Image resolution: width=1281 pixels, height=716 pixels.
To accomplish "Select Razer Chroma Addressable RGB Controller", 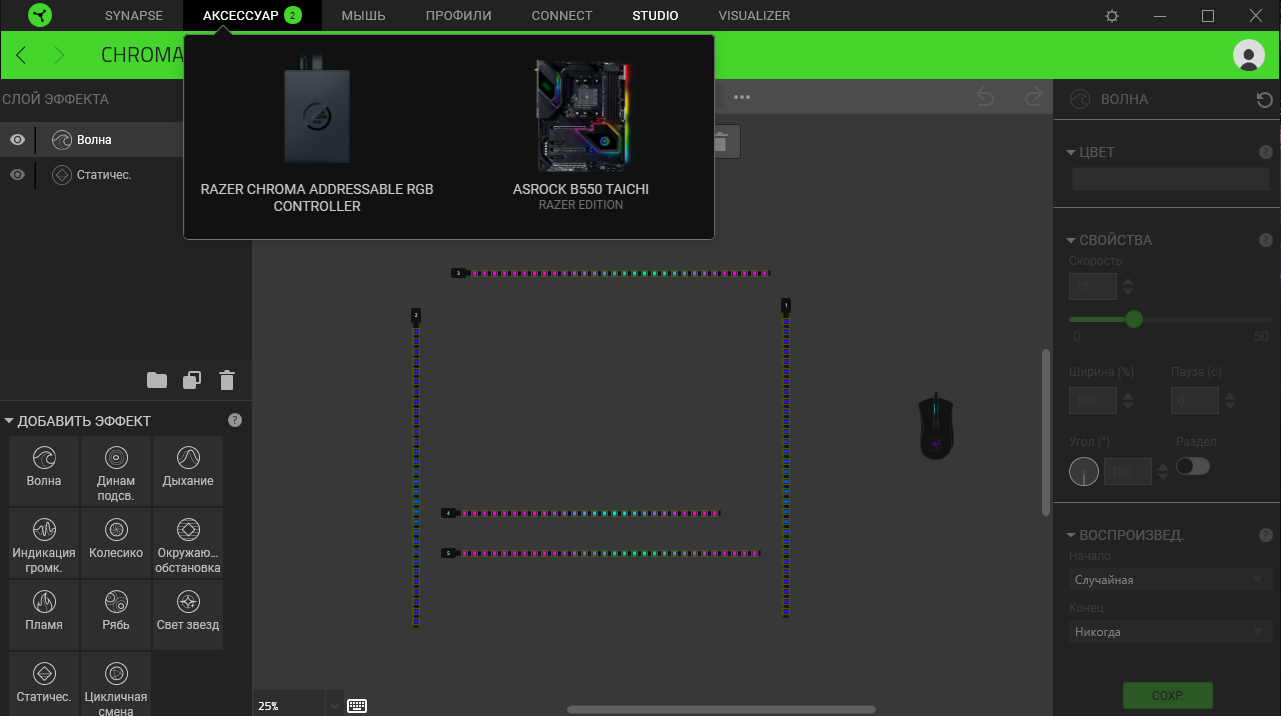I will pos(317,135).
